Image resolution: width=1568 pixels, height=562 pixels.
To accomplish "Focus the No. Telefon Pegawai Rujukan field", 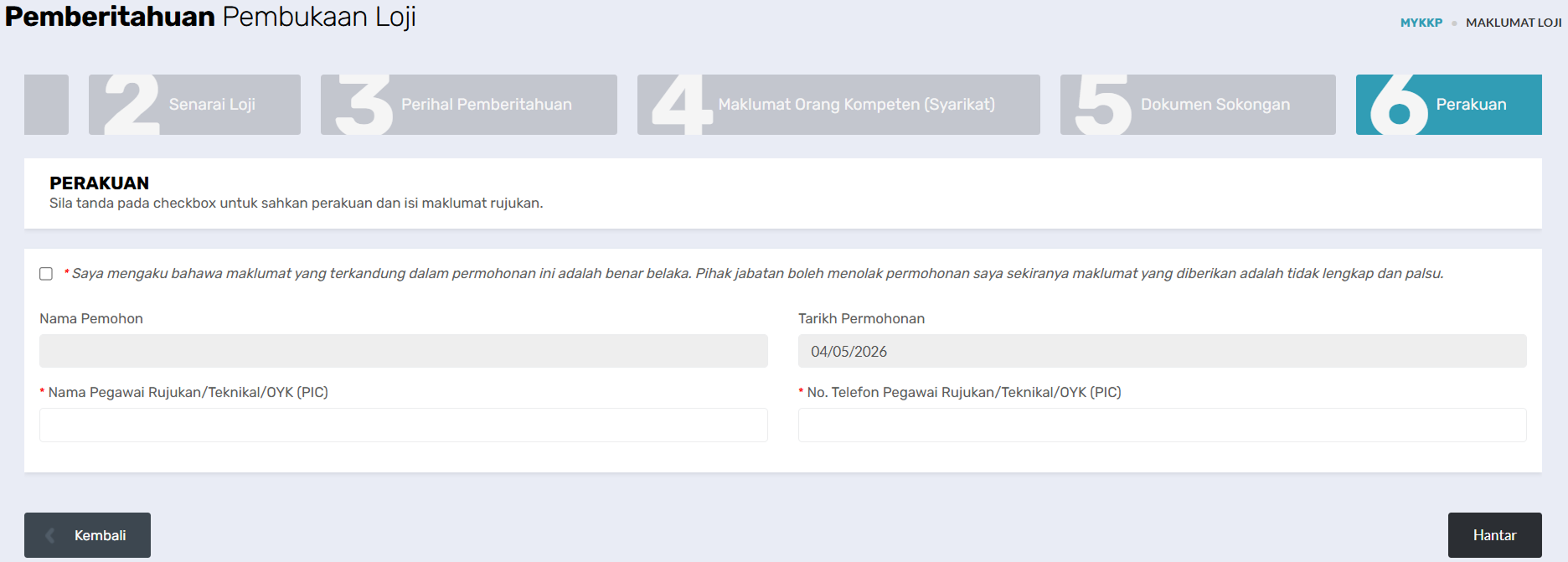I will 1163,425.
